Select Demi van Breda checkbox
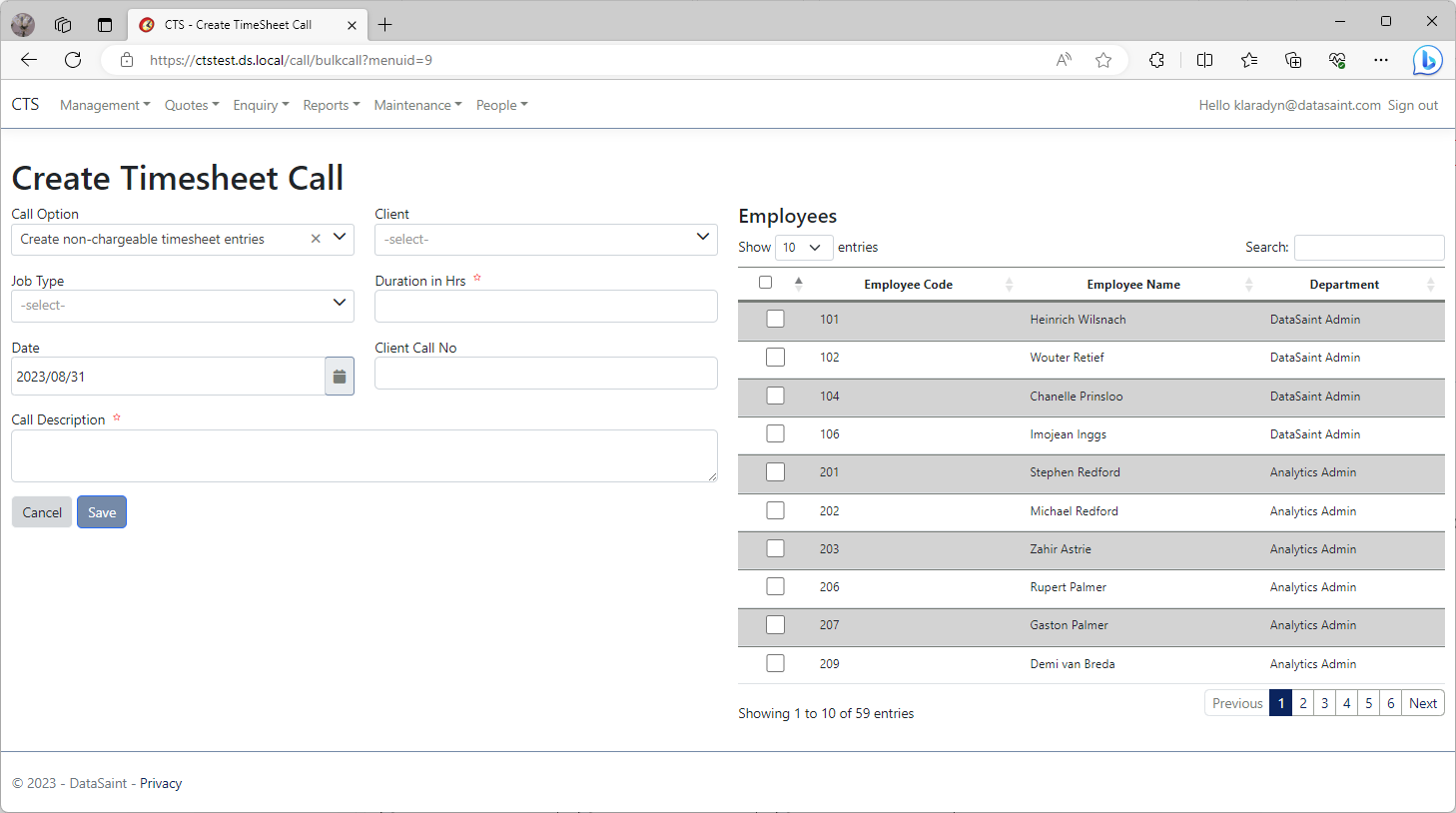 775,663
